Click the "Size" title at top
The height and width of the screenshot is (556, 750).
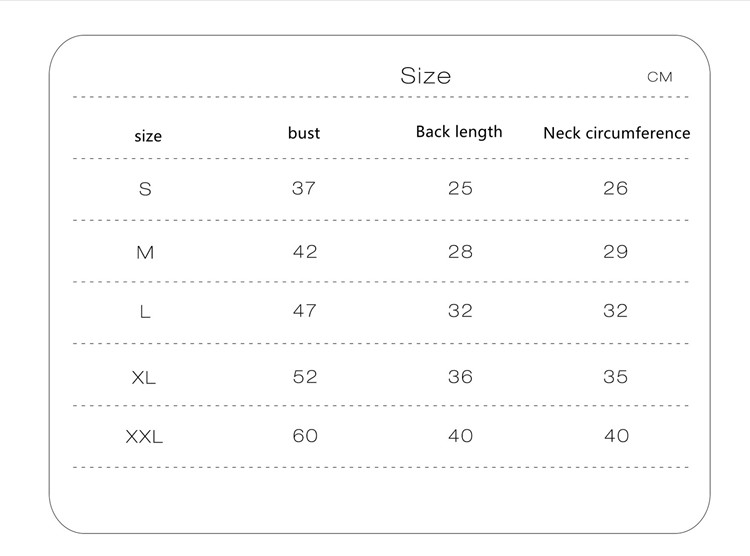[x=425, y=76]
